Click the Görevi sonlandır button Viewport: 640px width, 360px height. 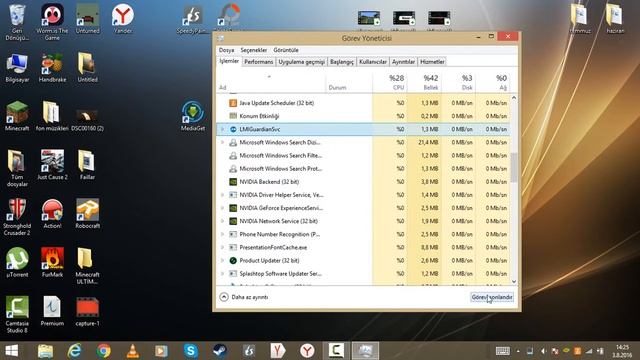pyautogui.click(x=492, y=297)
